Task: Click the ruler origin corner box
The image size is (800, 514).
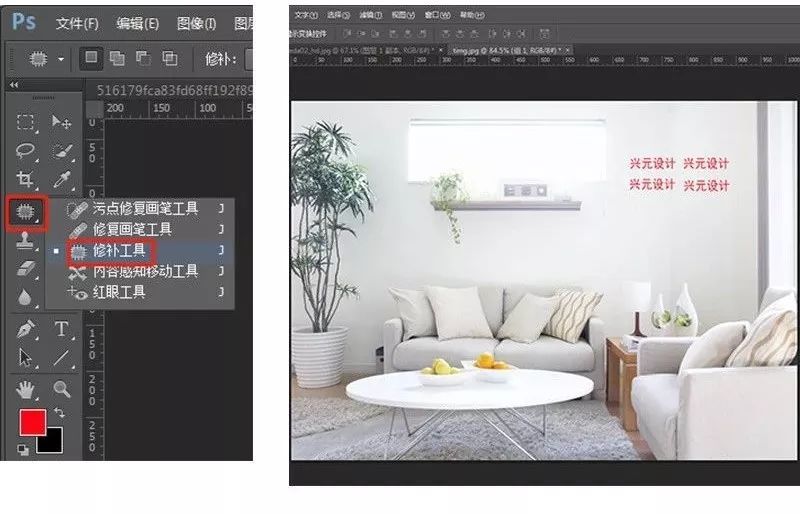Action: coord(94,108)
